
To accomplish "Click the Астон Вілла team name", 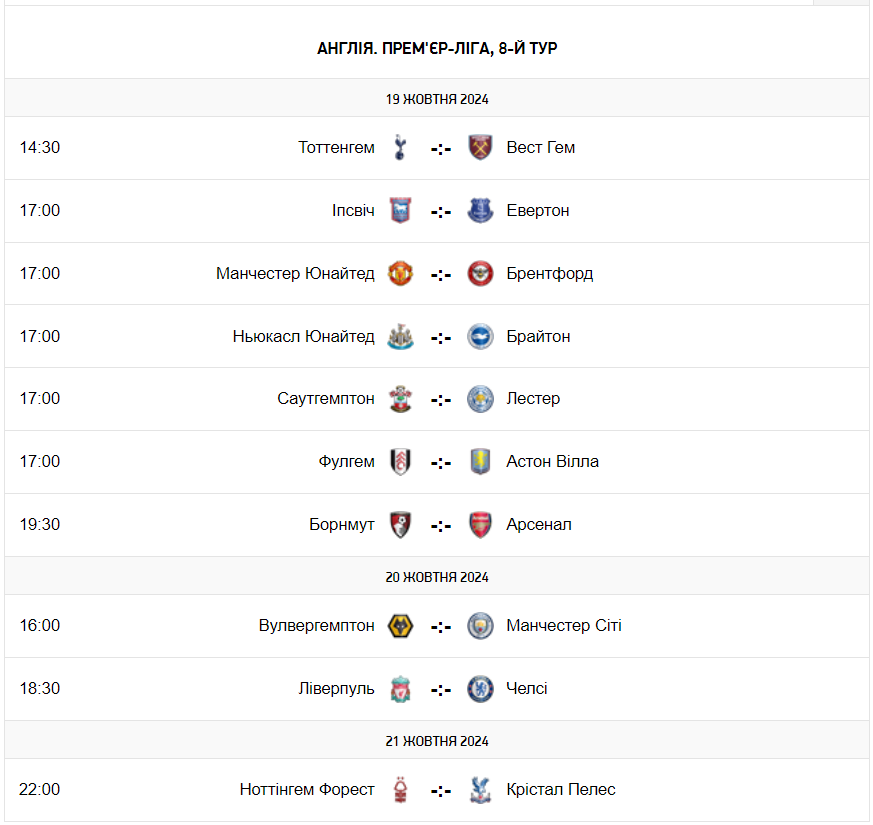I will click(553, 461).
